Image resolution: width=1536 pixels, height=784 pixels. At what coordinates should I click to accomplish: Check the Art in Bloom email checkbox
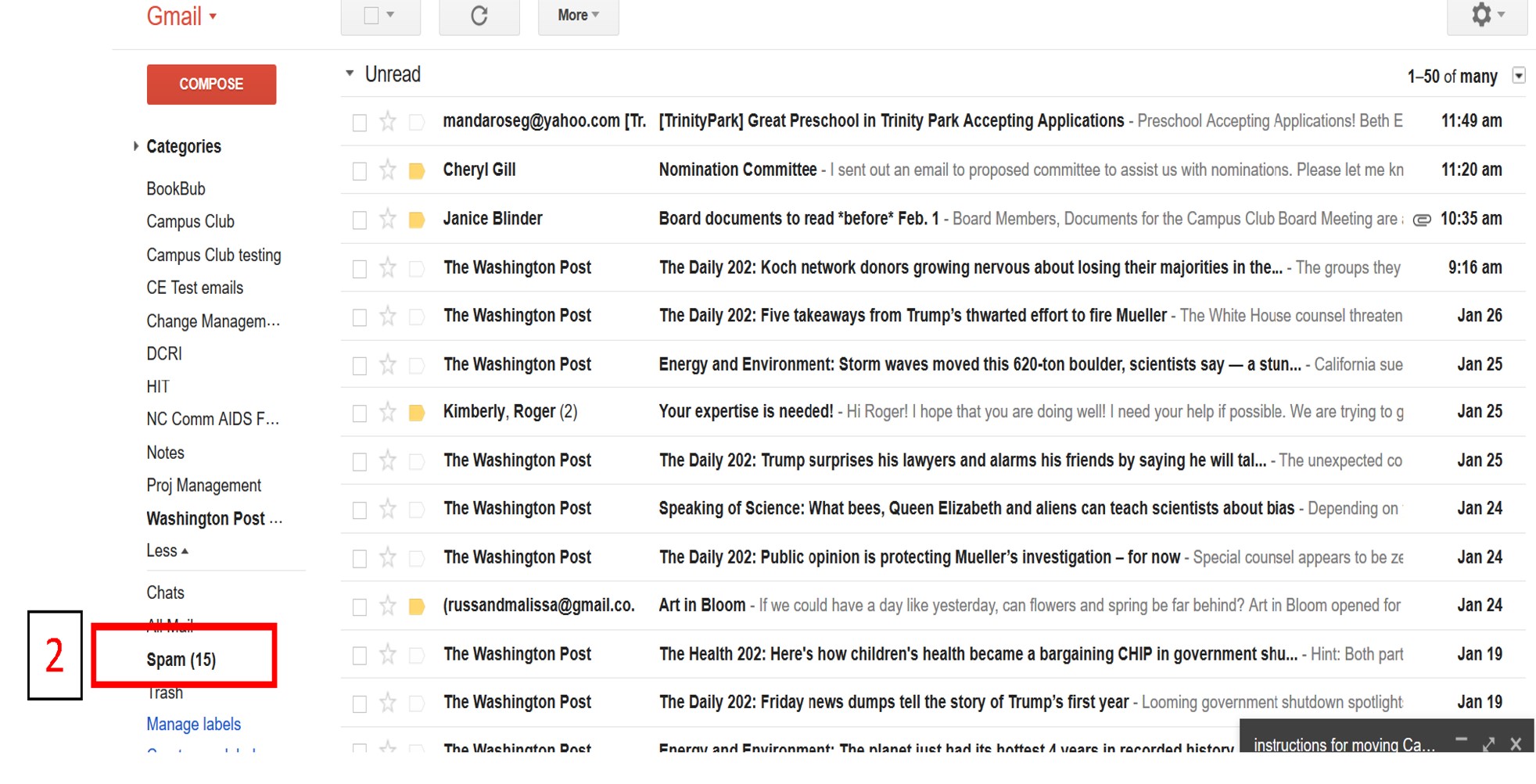360,607
